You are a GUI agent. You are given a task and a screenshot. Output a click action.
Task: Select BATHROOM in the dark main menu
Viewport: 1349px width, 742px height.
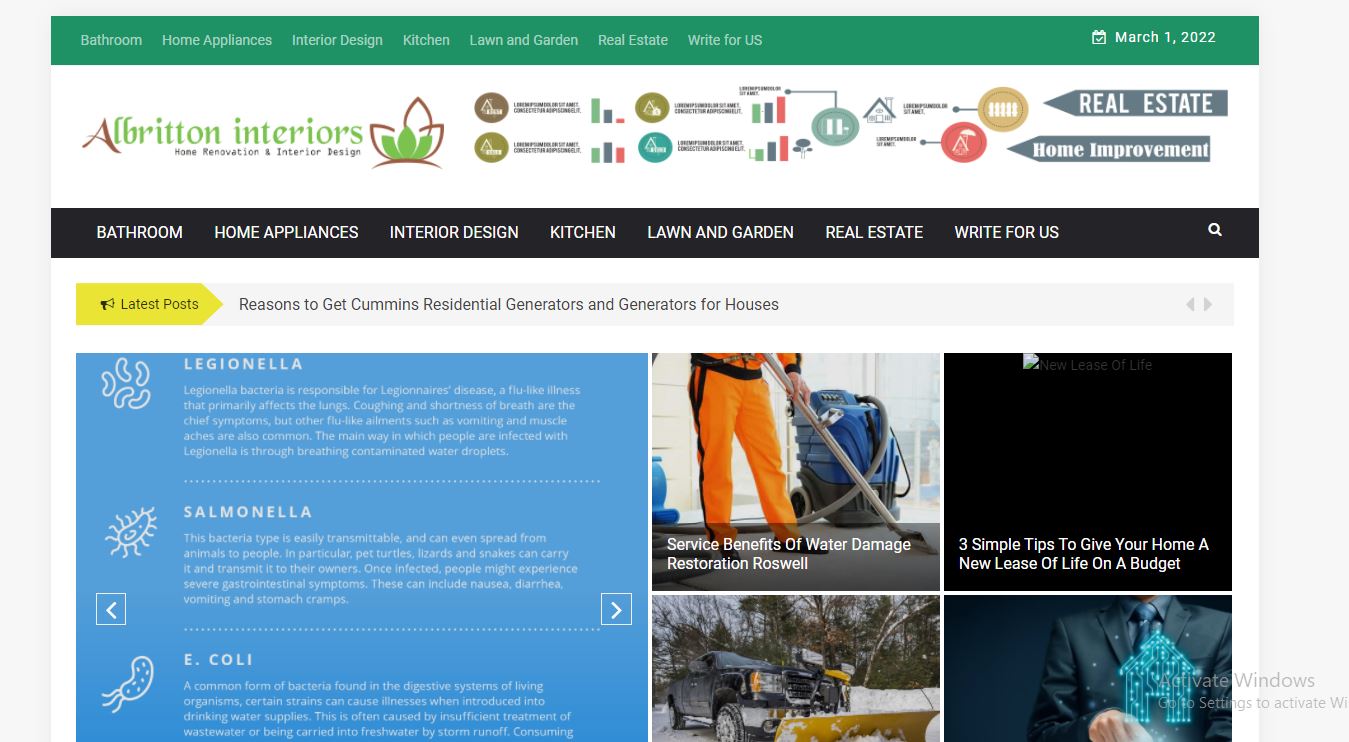click(139, 232)
